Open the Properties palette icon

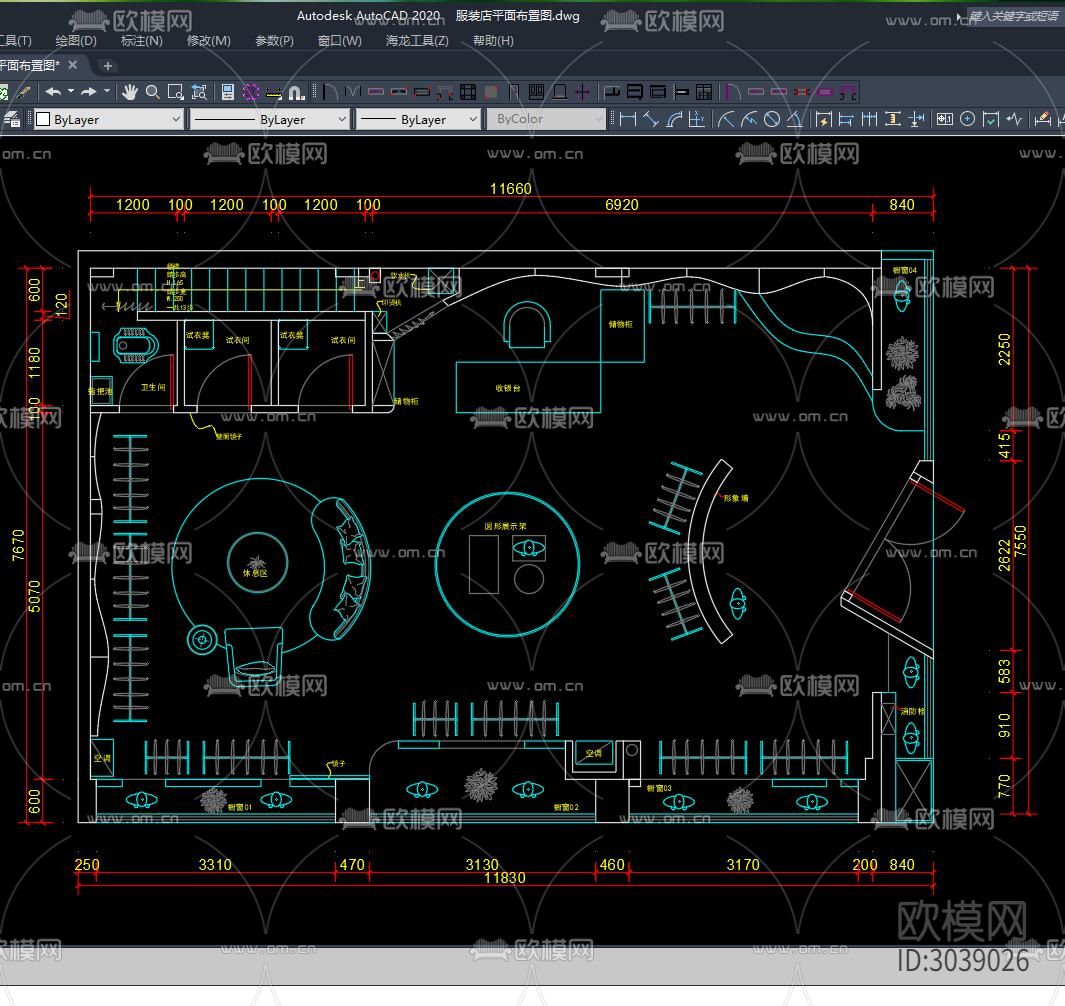[228, 92]
